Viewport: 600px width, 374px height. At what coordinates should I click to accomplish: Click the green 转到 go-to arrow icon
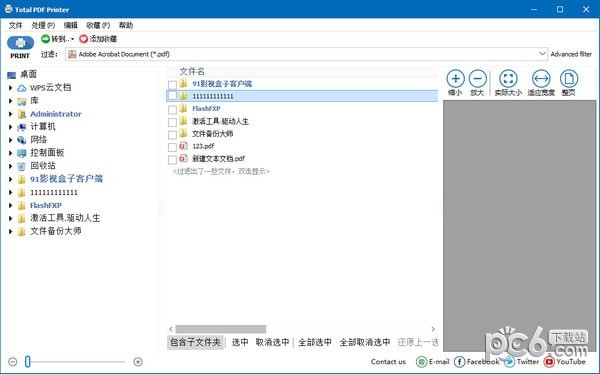tap(46, 39)
